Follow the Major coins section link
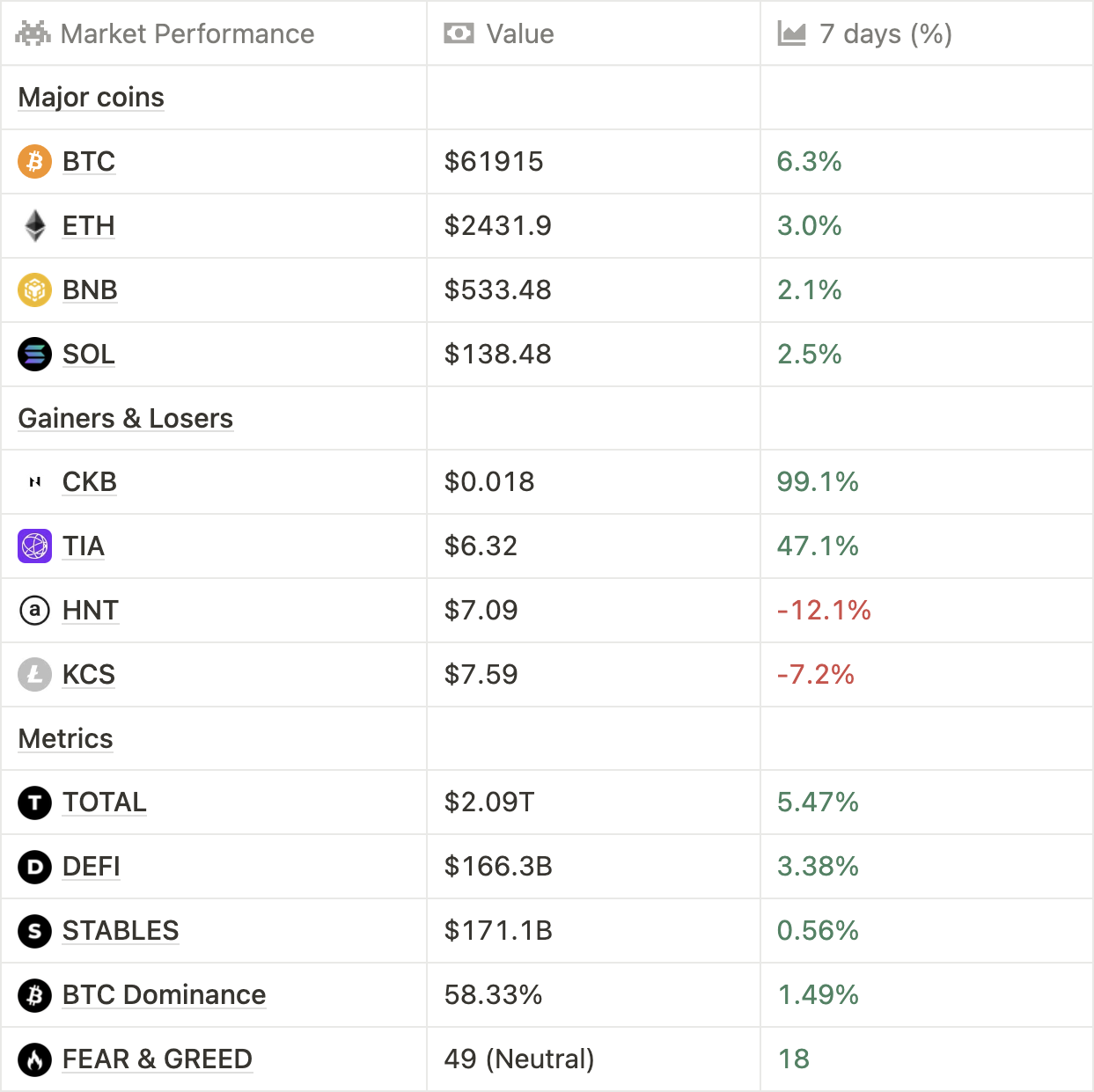 pos(92,98)
